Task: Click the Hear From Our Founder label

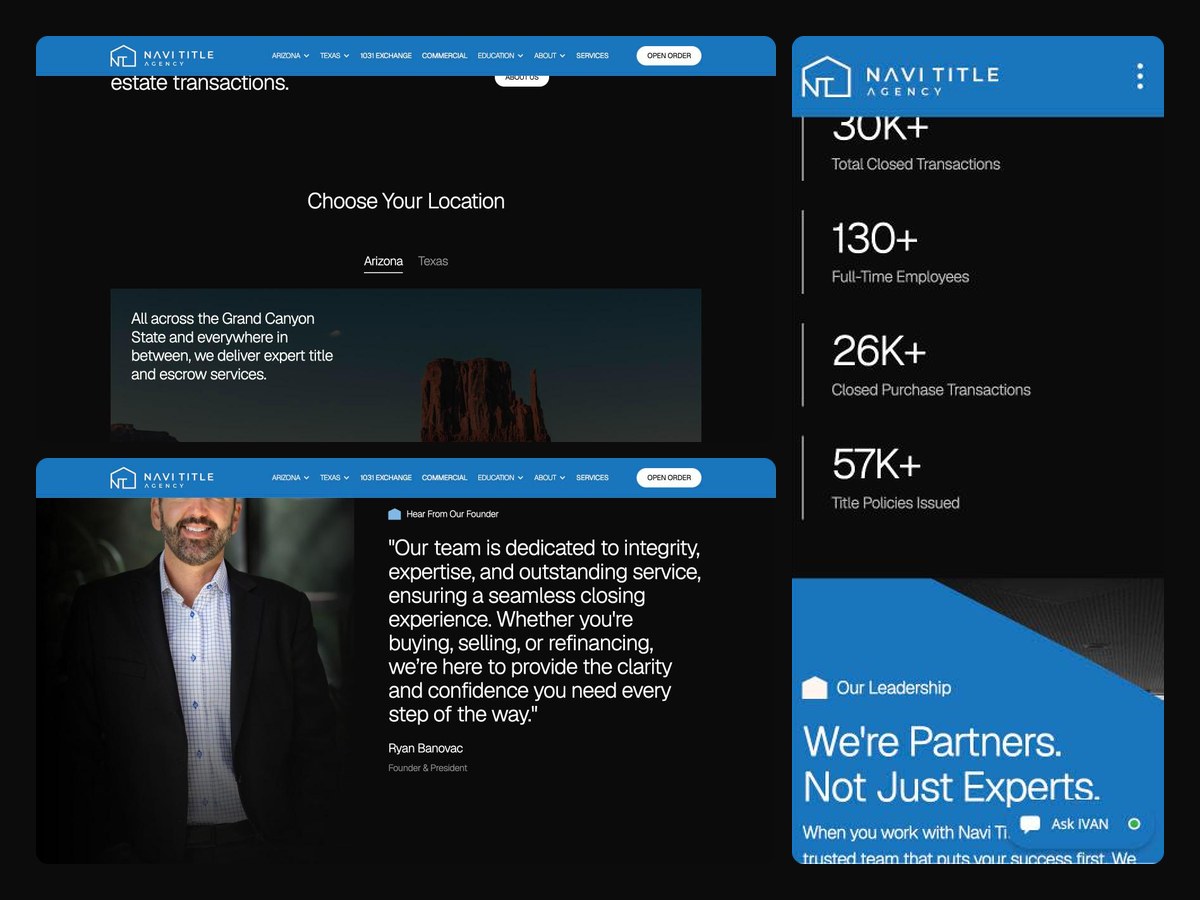Action: tap(452, 514)
